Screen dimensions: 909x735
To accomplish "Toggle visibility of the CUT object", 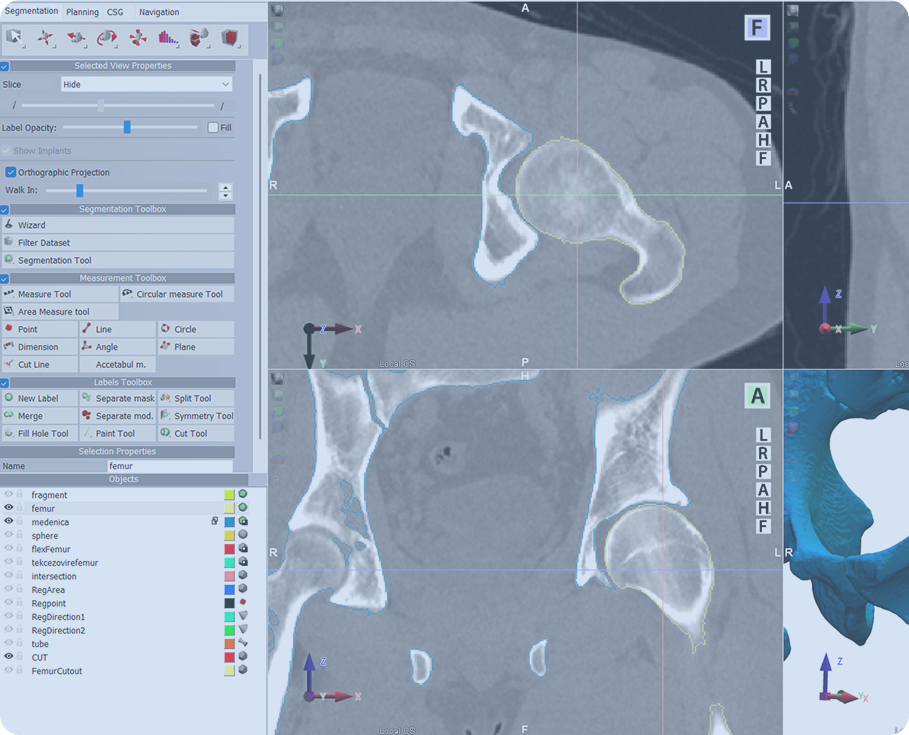I will pyautogui.click(x=9, y=657).
